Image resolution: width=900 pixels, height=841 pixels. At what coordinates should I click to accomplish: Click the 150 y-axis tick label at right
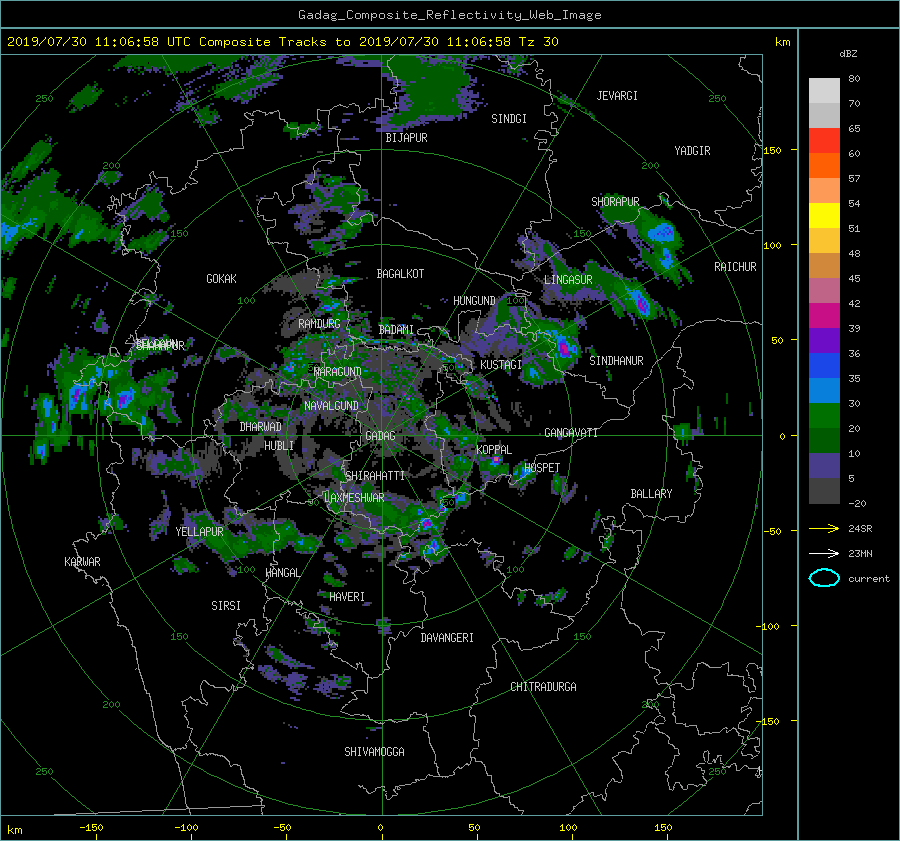(772, 150)
